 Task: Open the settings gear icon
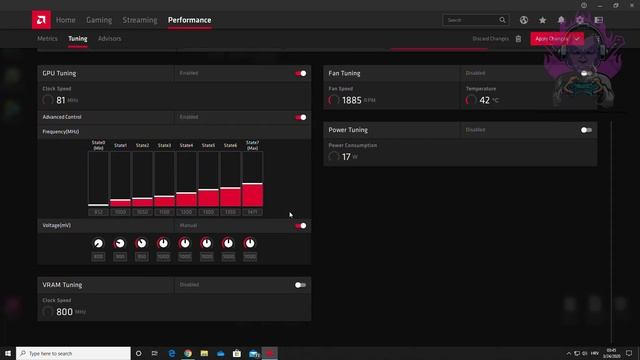point(580,20)
